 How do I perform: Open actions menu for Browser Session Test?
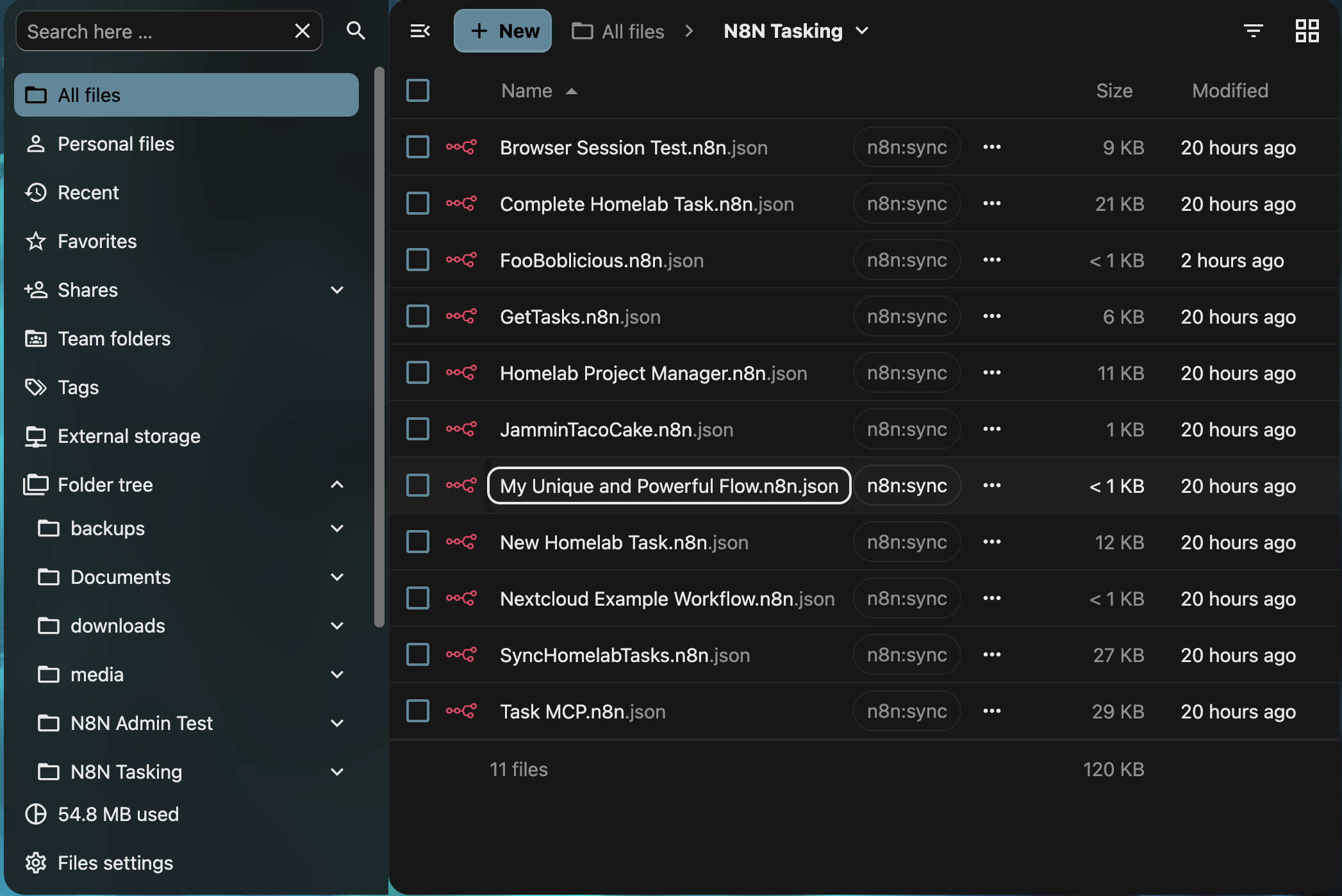(992, 147)
